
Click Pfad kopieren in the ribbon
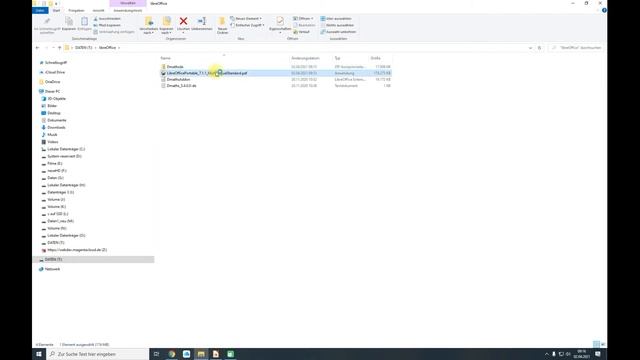(x=107, y=25)
